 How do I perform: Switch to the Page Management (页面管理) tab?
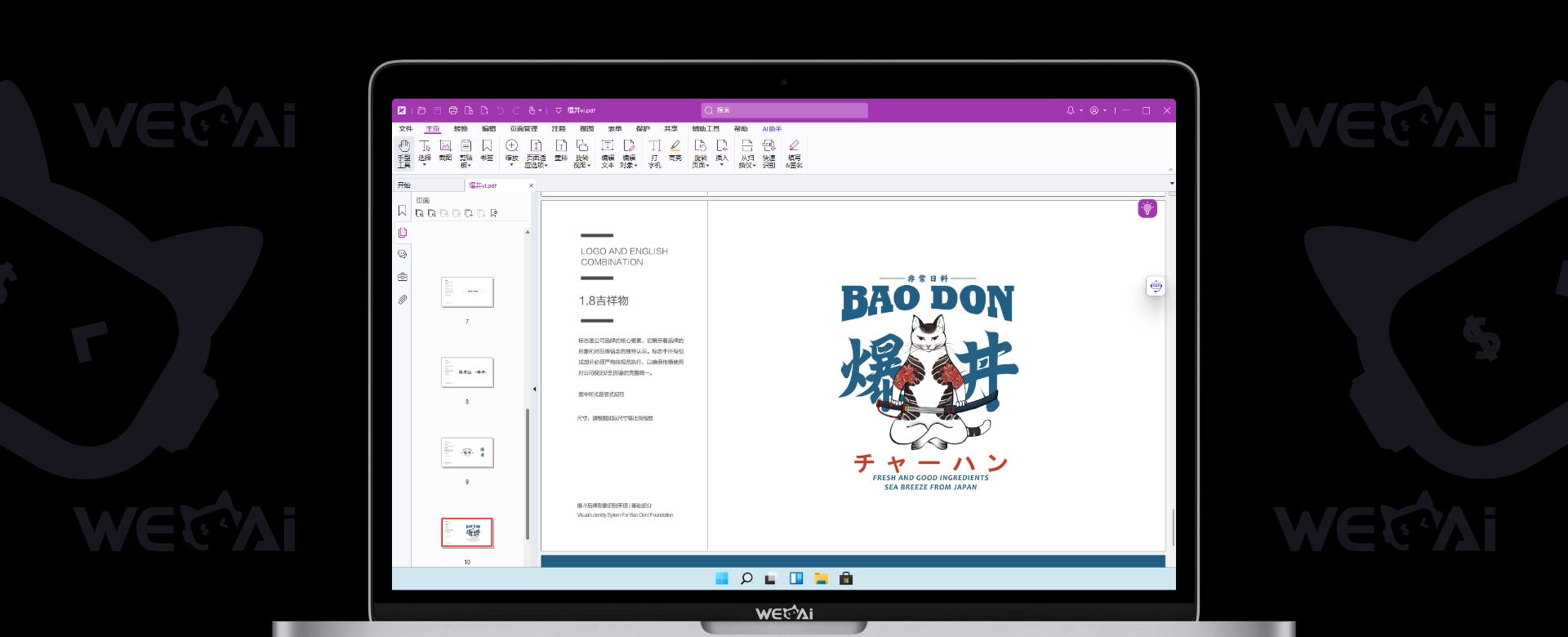(523, 129)
